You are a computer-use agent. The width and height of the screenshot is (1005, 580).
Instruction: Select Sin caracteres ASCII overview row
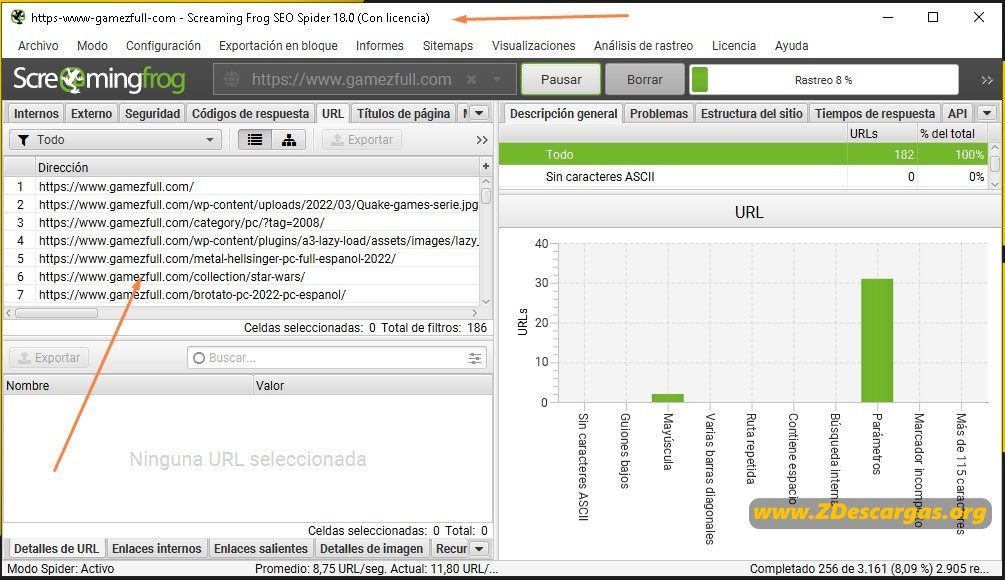[743, 176]
